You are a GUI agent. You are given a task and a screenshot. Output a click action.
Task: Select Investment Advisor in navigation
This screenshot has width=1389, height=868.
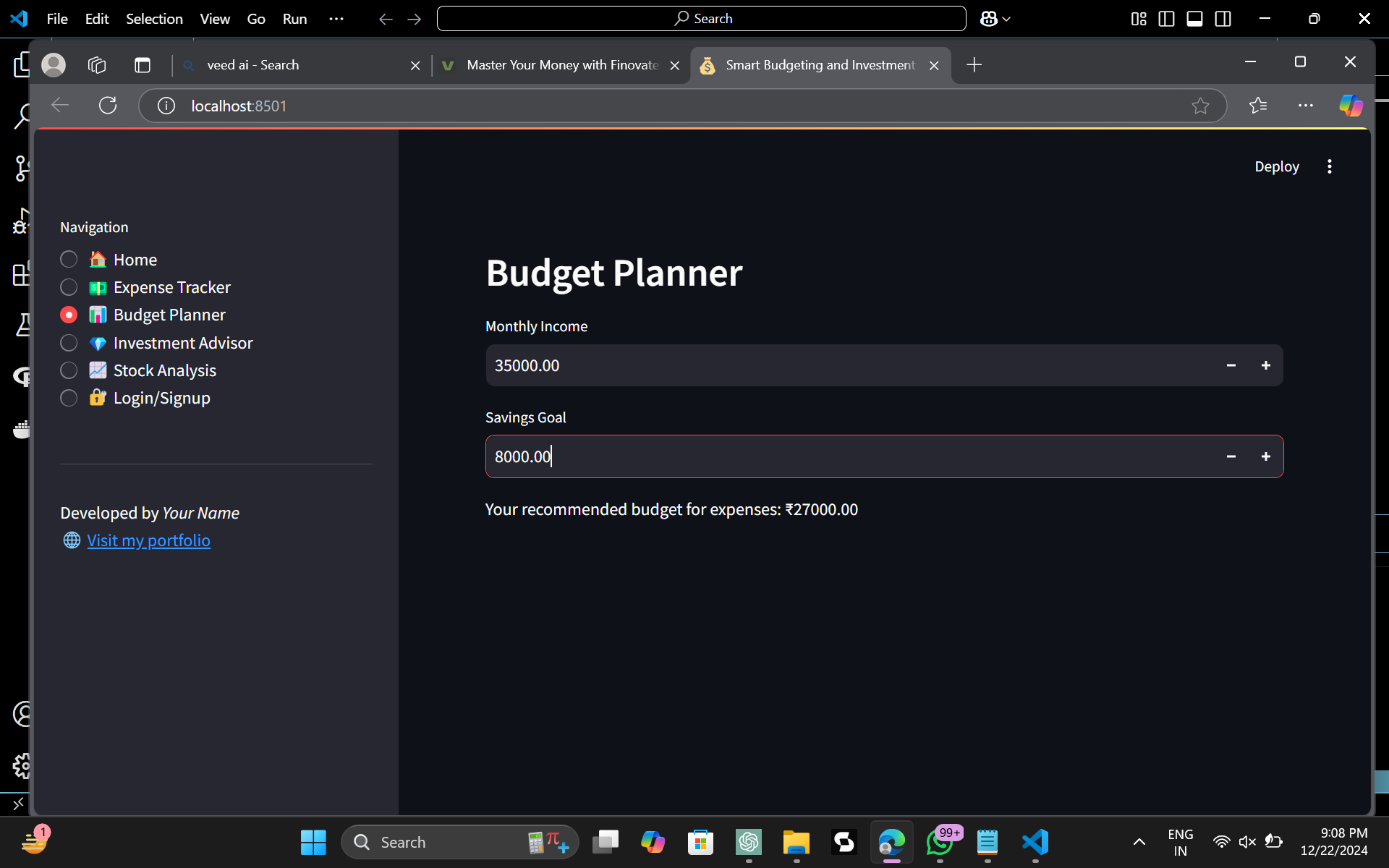(x=69, y=343)
